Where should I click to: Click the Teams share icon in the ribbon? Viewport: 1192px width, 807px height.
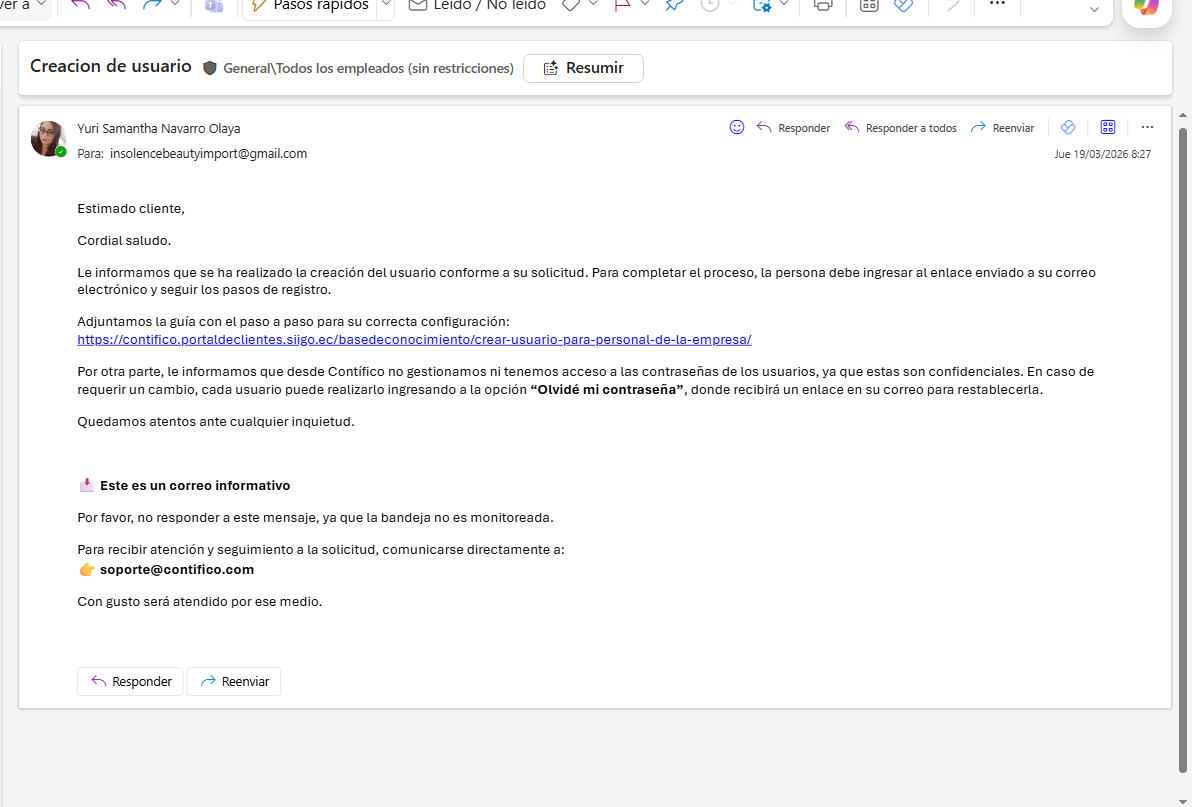click(214, 5)
